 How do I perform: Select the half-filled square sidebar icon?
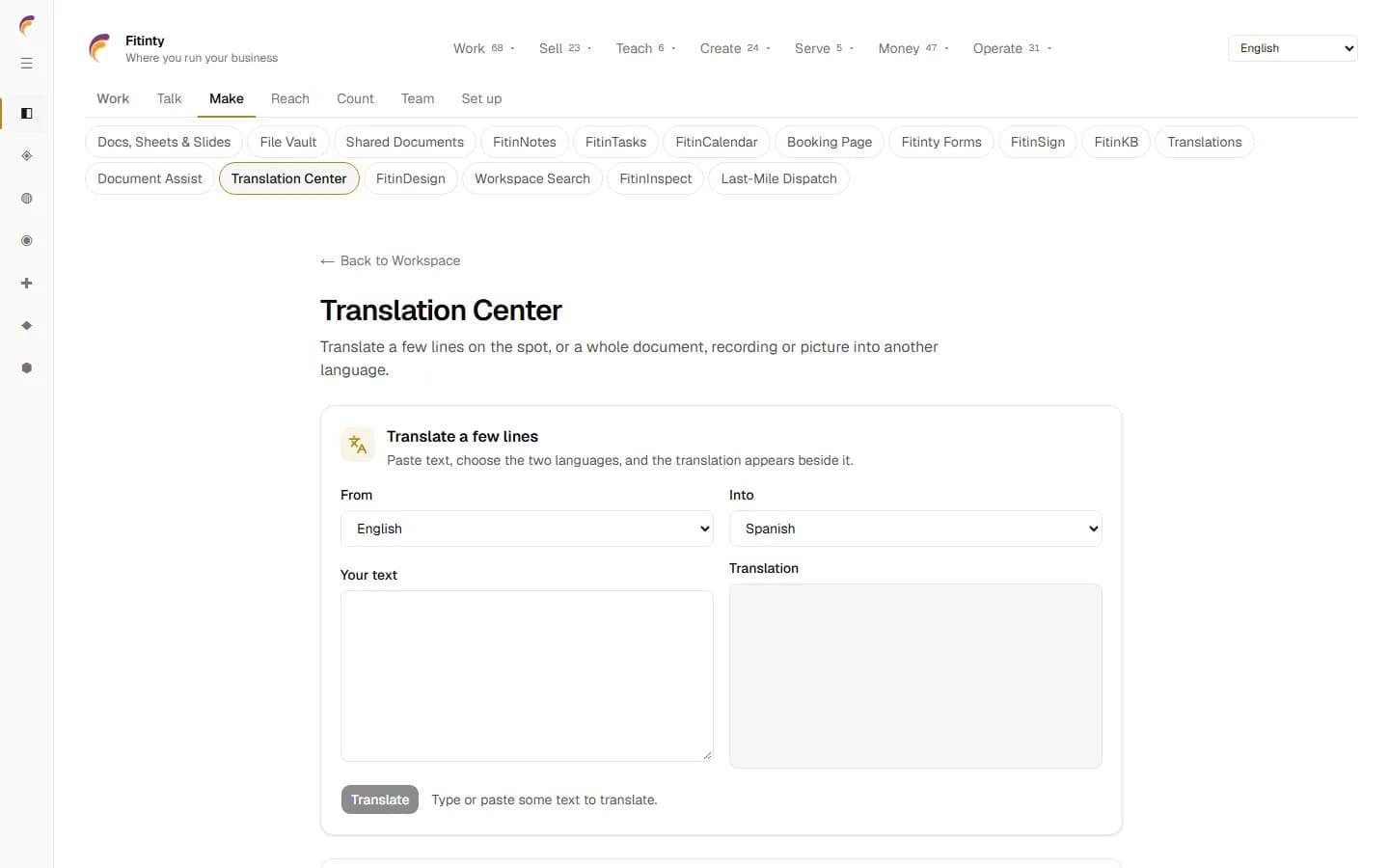27,114
